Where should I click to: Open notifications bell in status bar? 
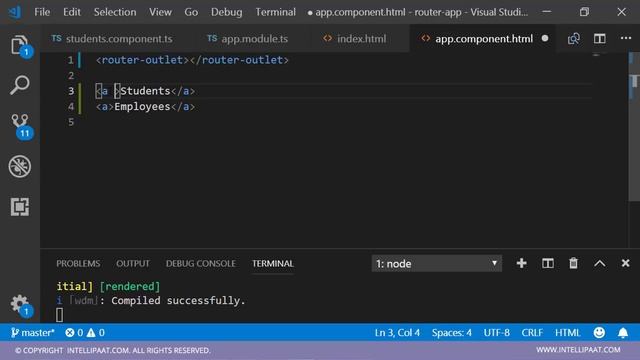click(623, 333)
